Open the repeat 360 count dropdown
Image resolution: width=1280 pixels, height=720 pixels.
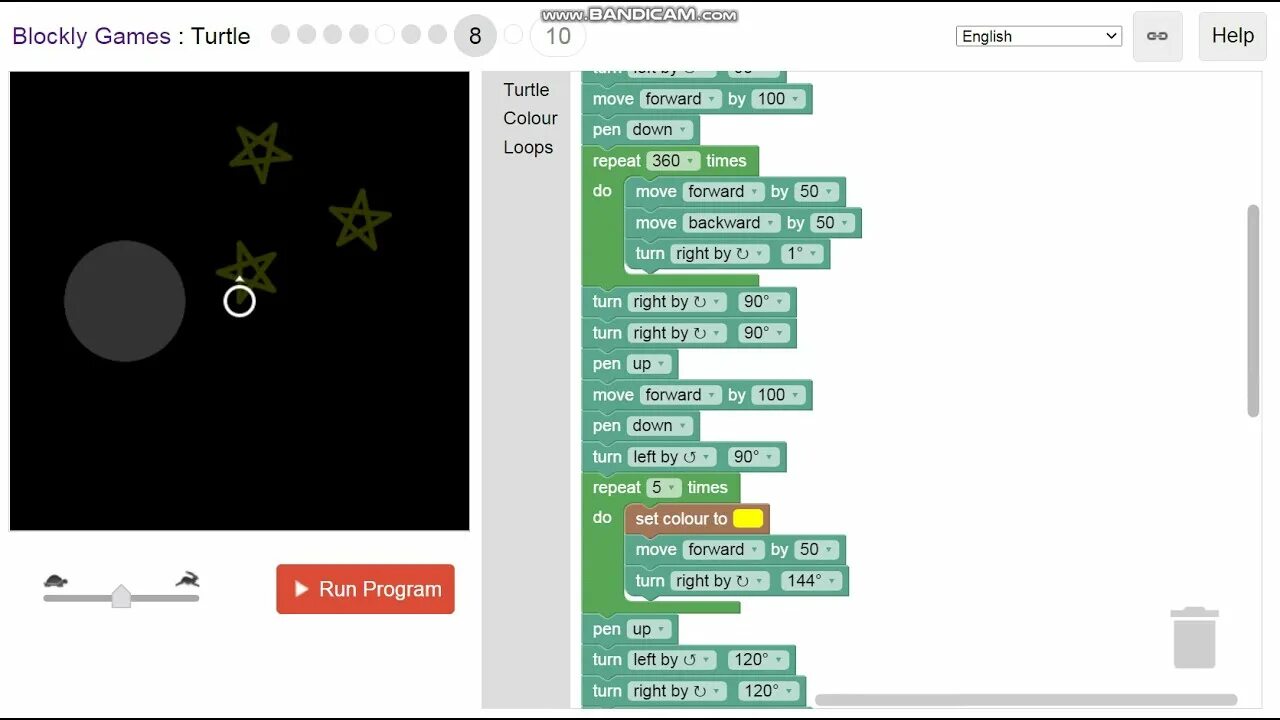[673, 161]
